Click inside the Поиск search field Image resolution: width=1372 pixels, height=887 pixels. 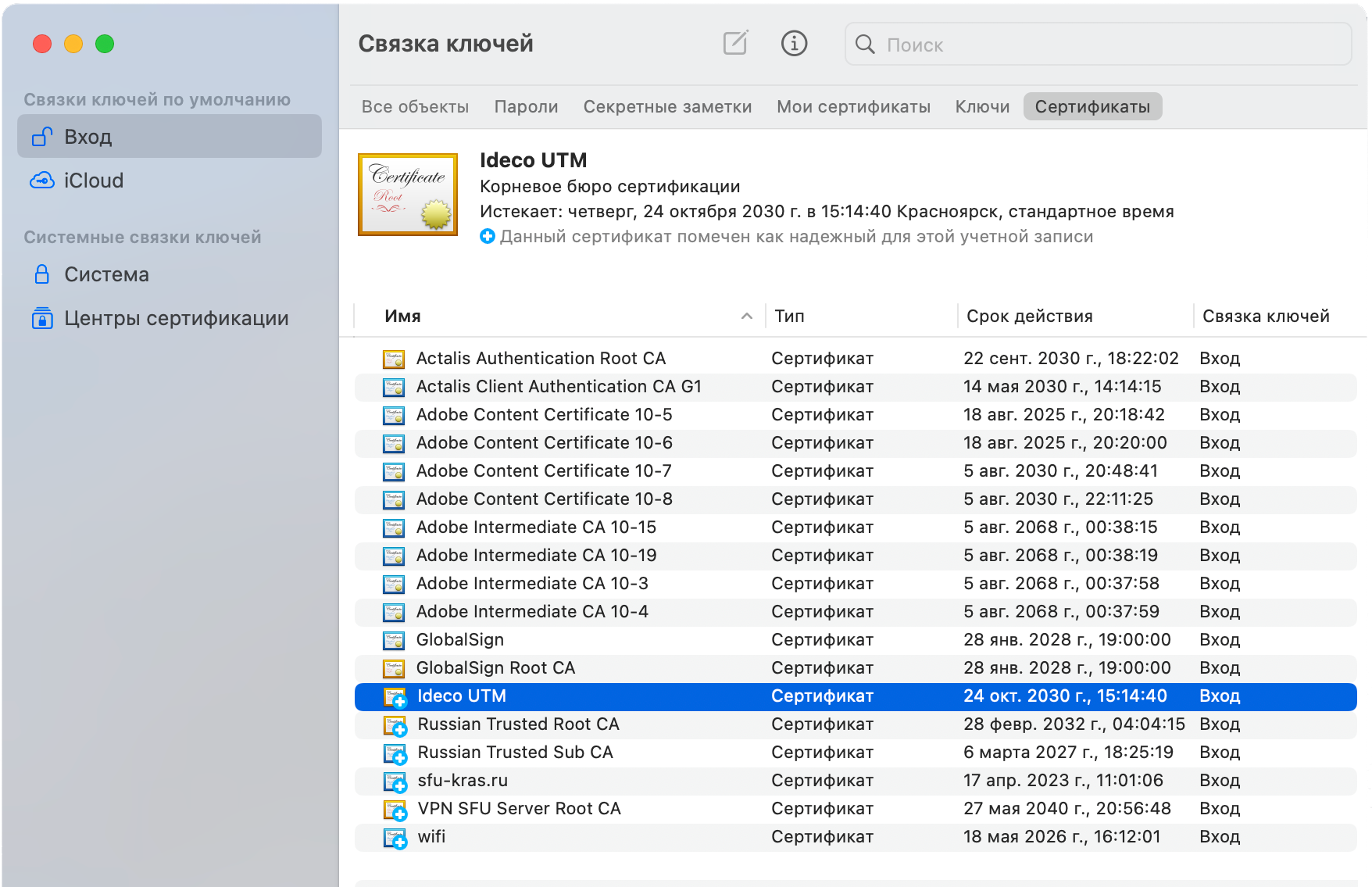(1109, 45)
